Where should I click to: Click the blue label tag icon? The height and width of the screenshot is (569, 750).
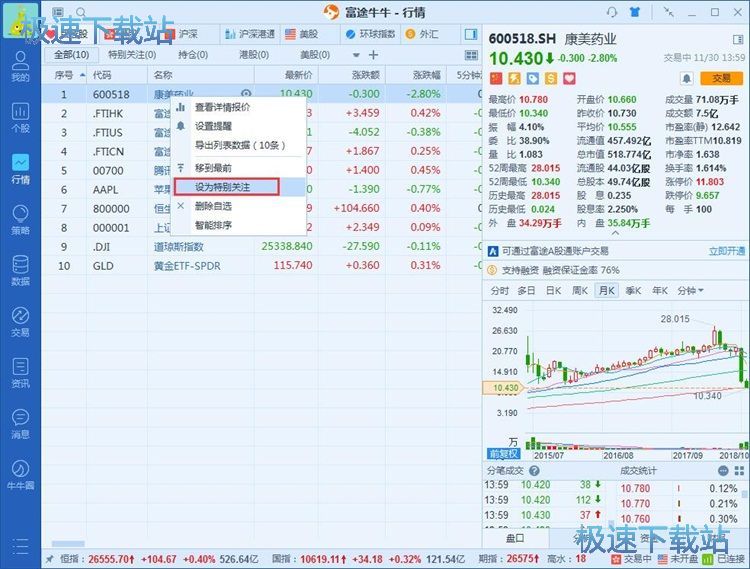532,78
